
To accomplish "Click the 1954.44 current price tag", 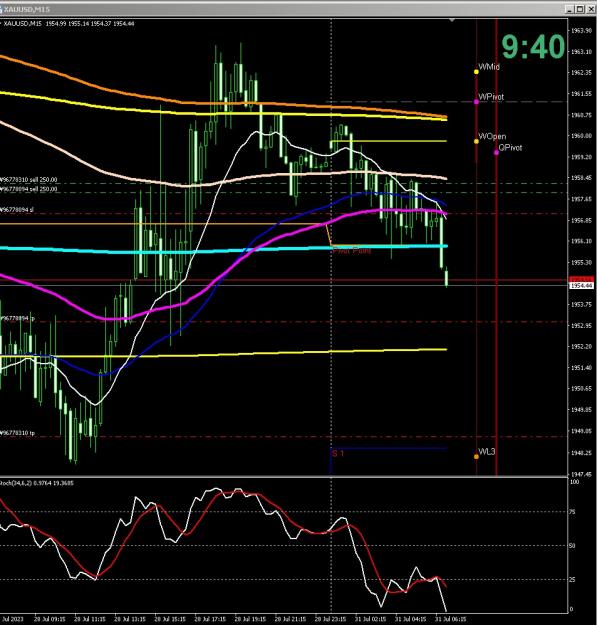I will pos(581,286).
